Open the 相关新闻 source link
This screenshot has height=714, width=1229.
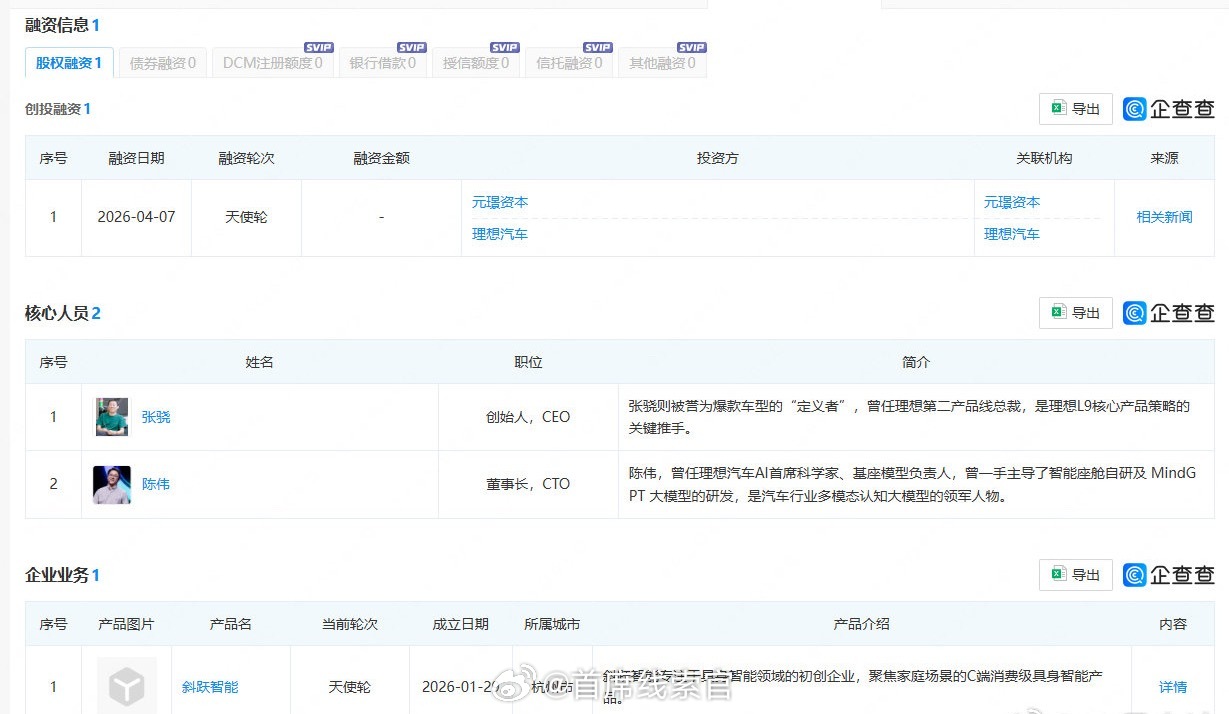point(1164,217)
